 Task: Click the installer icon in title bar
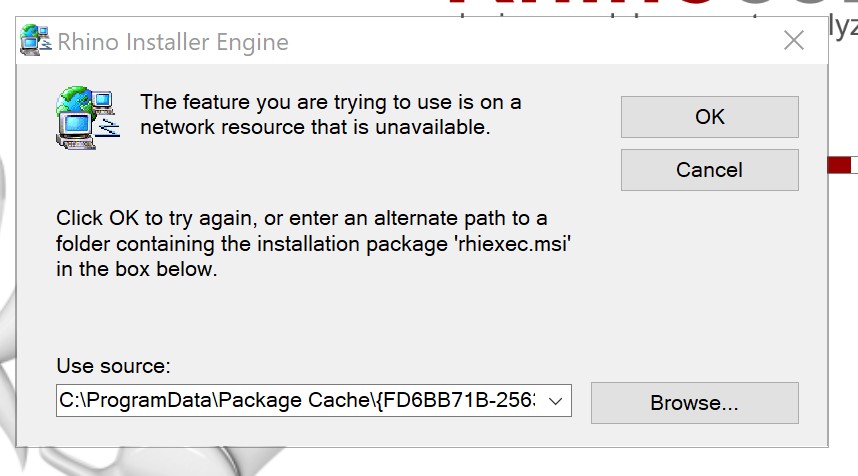[x=36, y=42]
